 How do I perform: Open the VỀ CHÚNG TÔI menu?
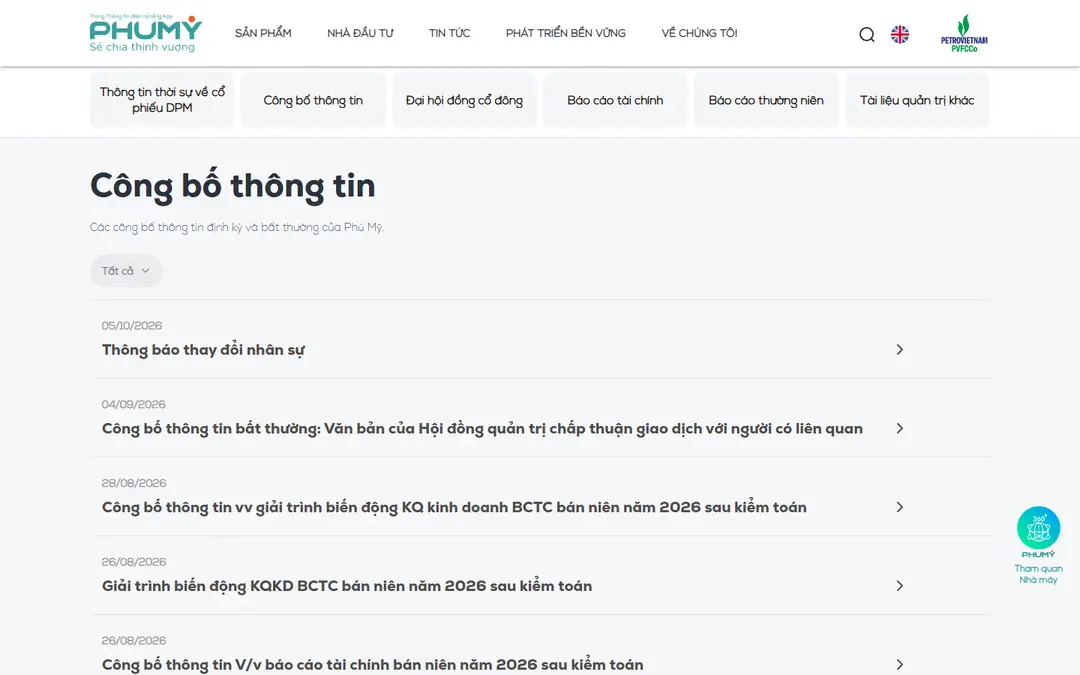tap(699, 33)
